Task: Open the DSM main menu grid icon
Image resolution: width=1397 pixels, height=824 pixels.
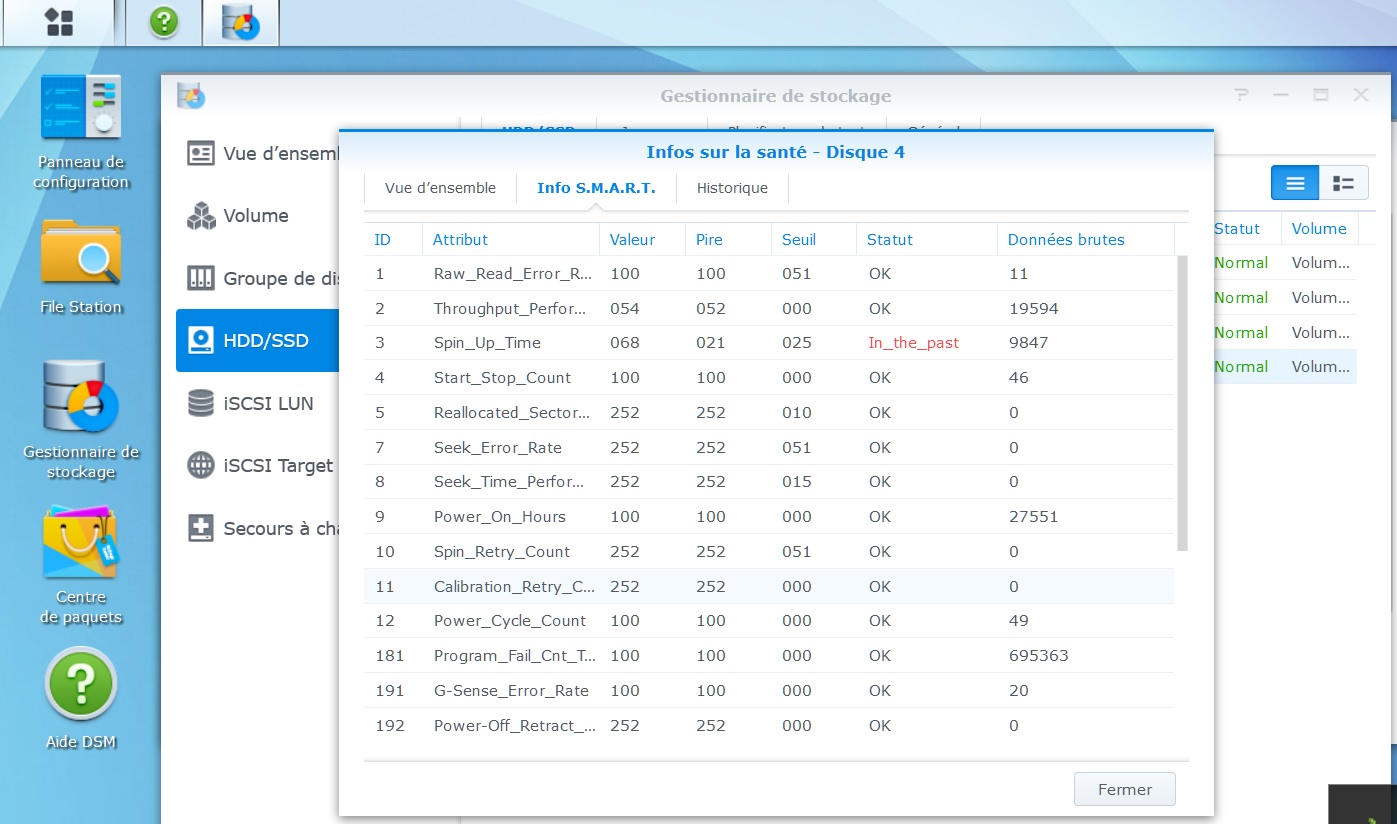Action: (x=58, y=22)
